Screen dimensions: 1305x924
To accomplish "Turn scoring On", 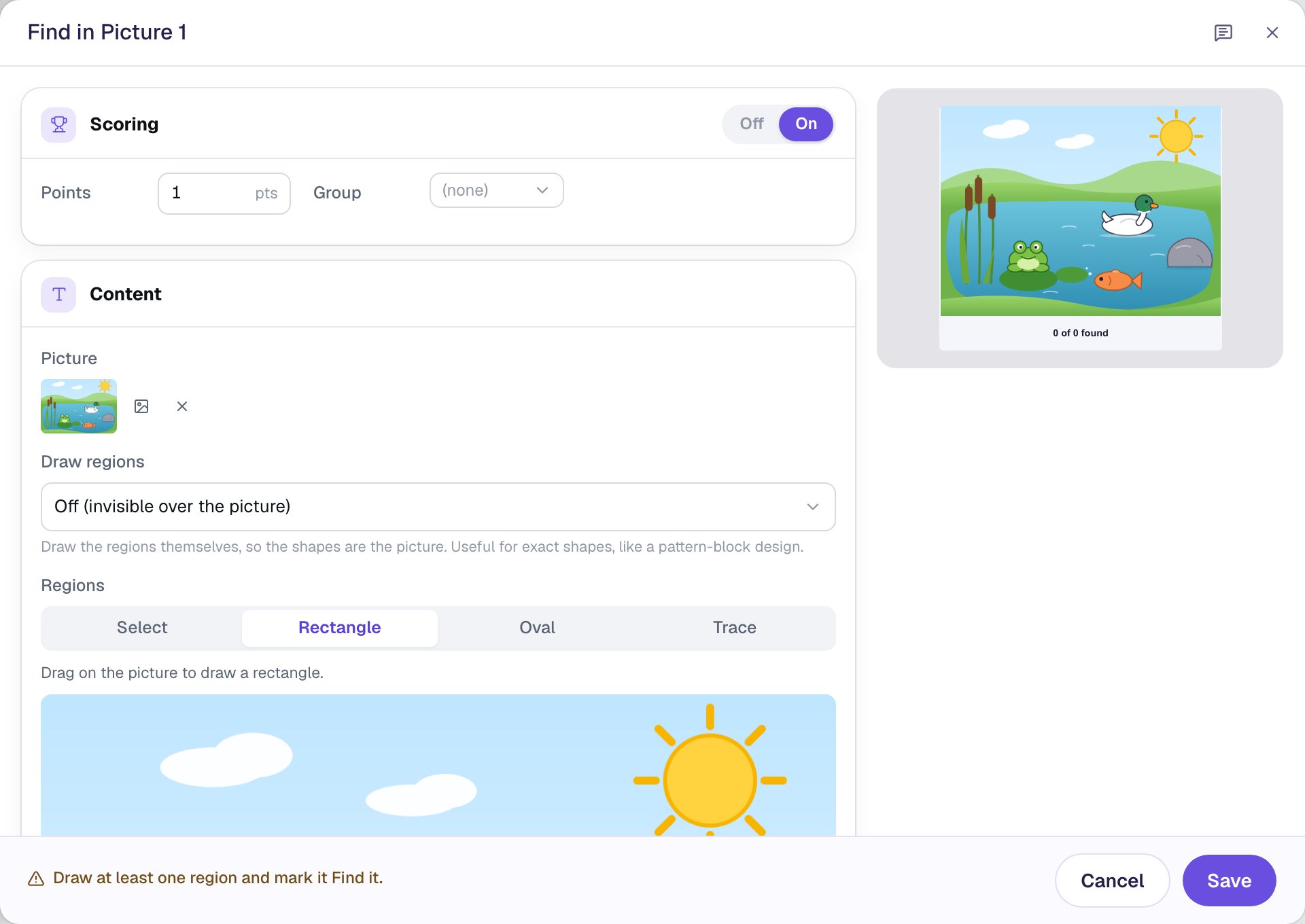I will coord(806,124).
